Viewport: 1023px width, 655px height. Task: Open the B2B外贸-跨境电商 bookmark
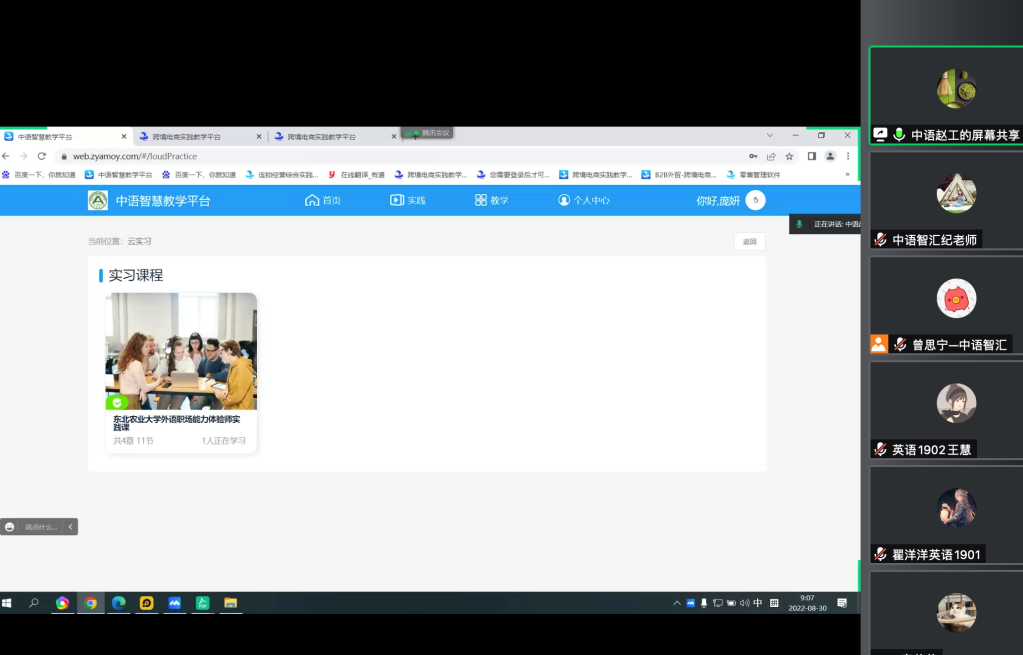click(x=679, y=175)
